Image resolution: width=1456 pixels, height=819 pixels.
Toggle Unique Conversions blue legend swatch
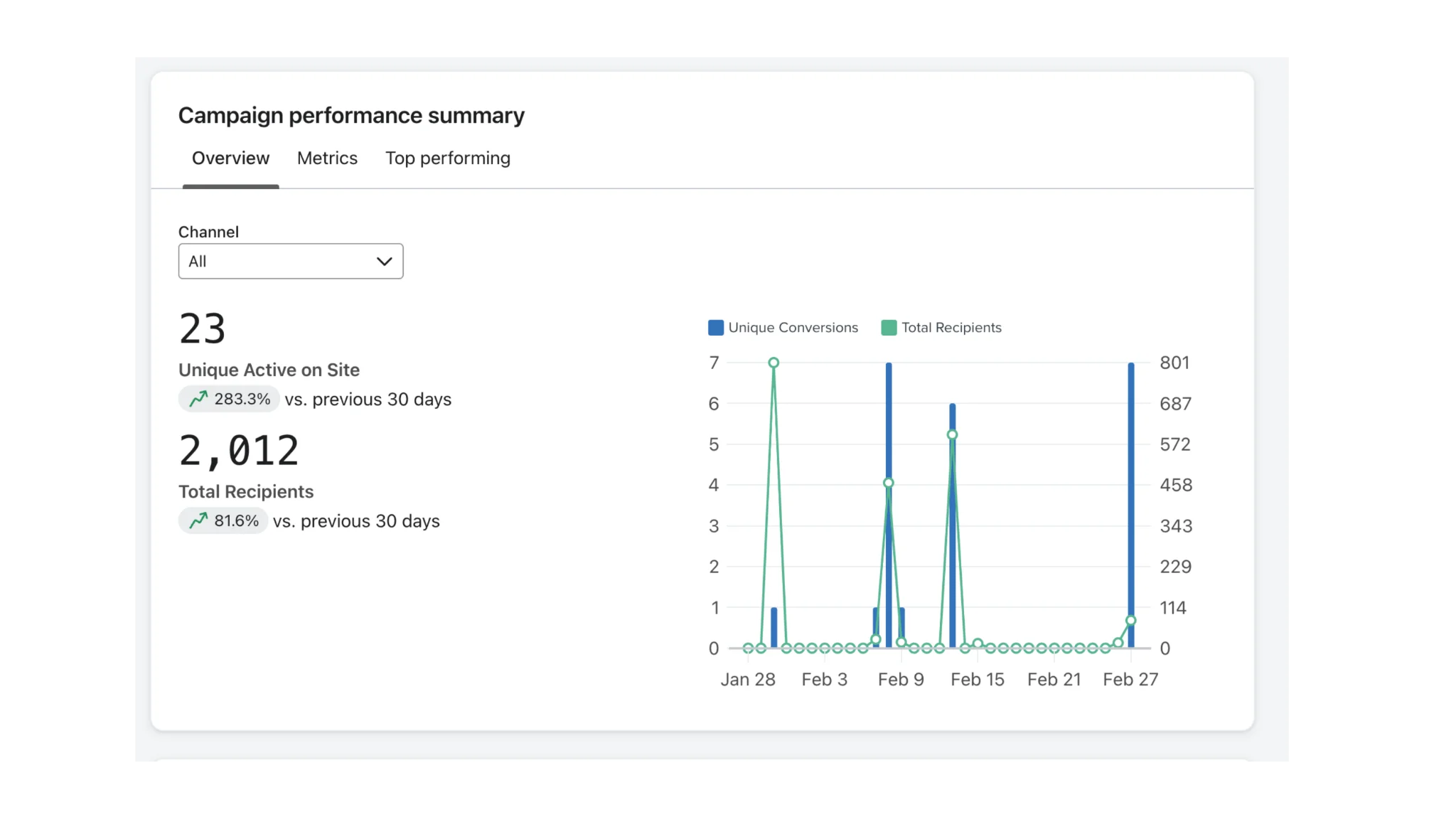[716, 328]
